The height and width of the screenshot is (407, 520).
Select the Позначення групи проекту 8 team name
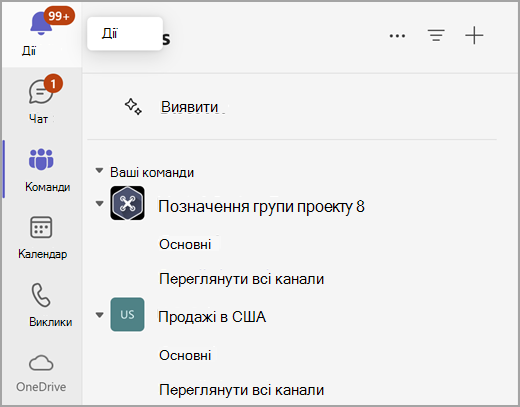[x=261, y=207]
